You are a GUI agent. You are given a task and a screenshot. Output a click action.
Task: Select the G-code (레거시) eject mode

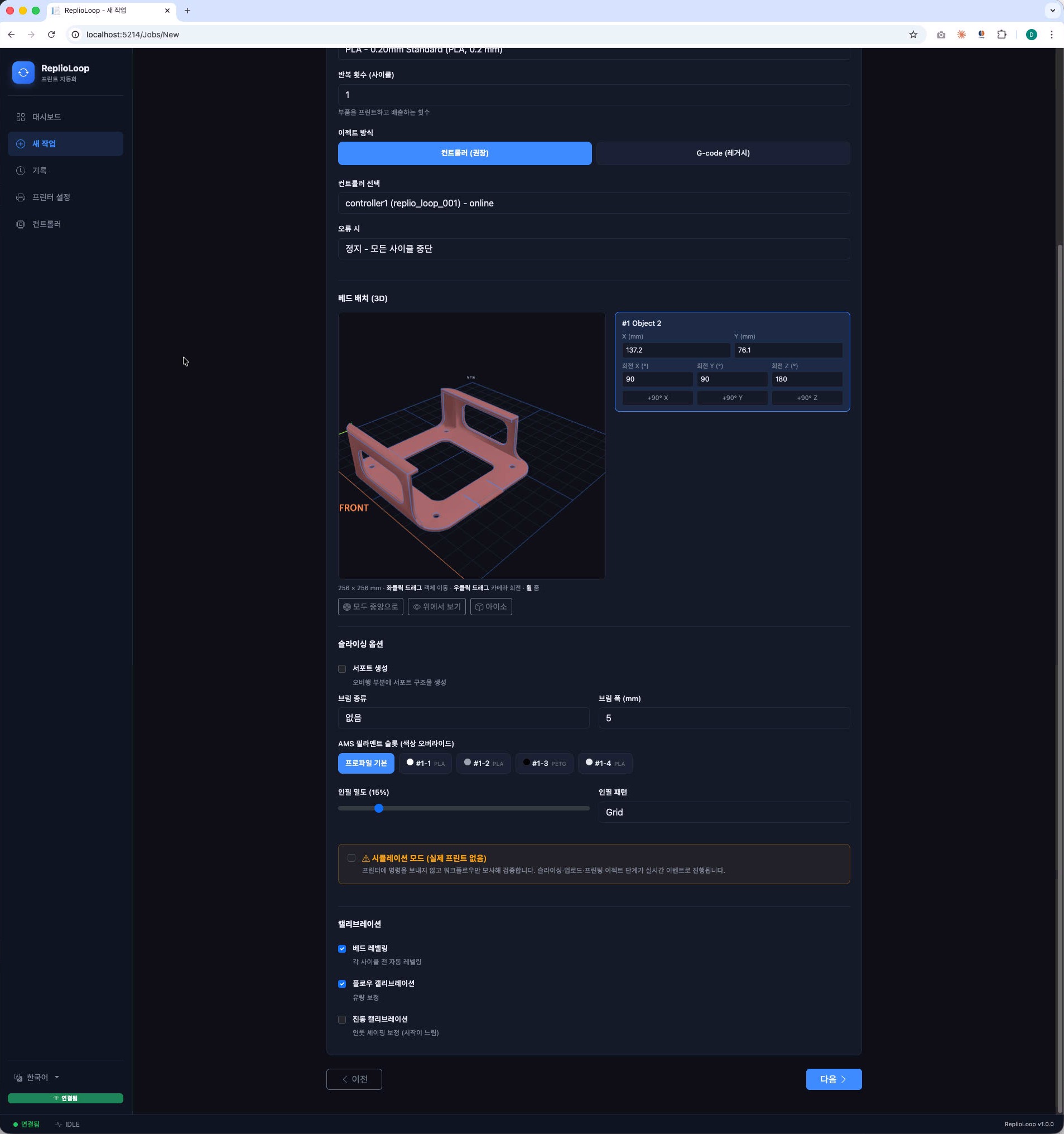click(723, 153)
